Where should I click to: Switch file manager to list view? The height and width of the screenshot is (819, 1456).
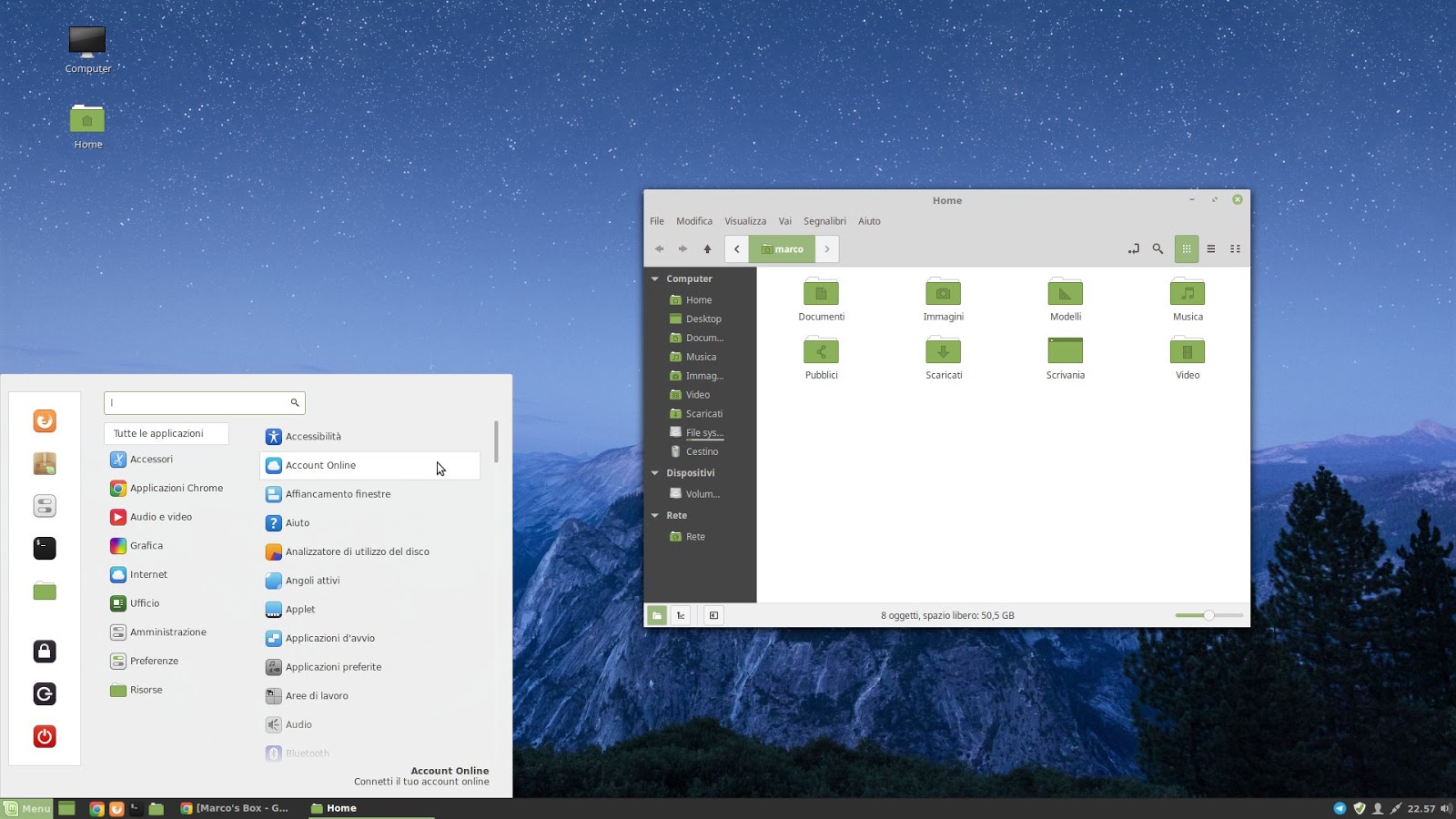pyautogui.click(x=1210, y=248)
